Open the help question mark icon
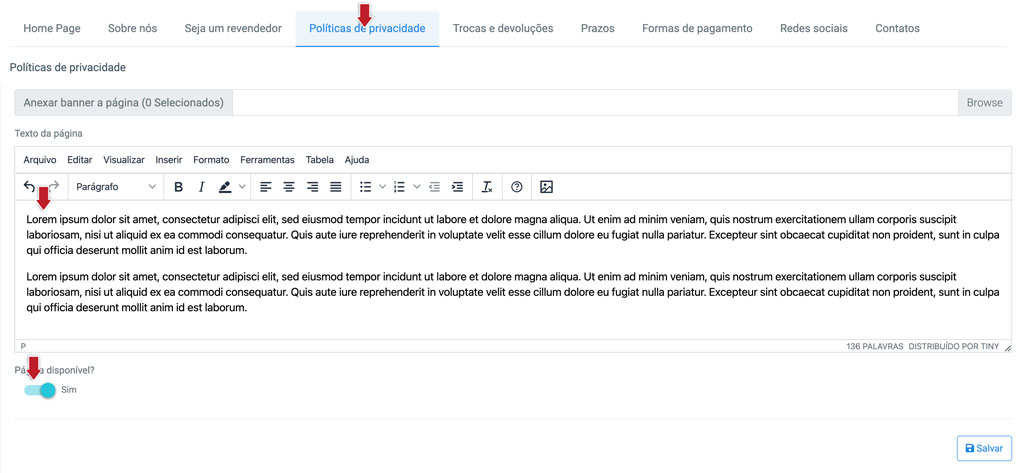 tap(517, 187)
